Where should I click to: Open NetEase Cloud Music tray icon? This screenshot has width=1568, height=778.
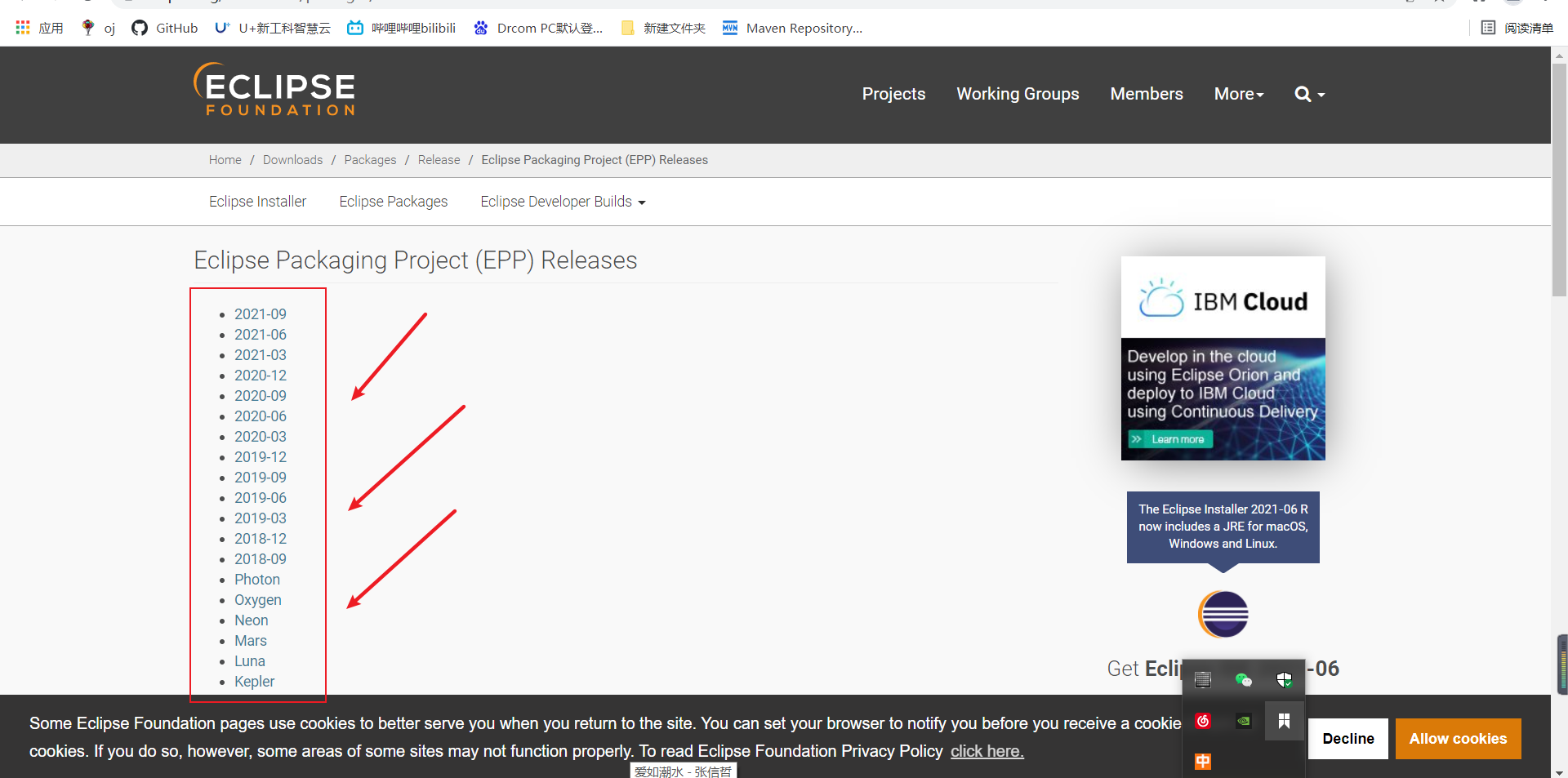[x=1203, y=721]
